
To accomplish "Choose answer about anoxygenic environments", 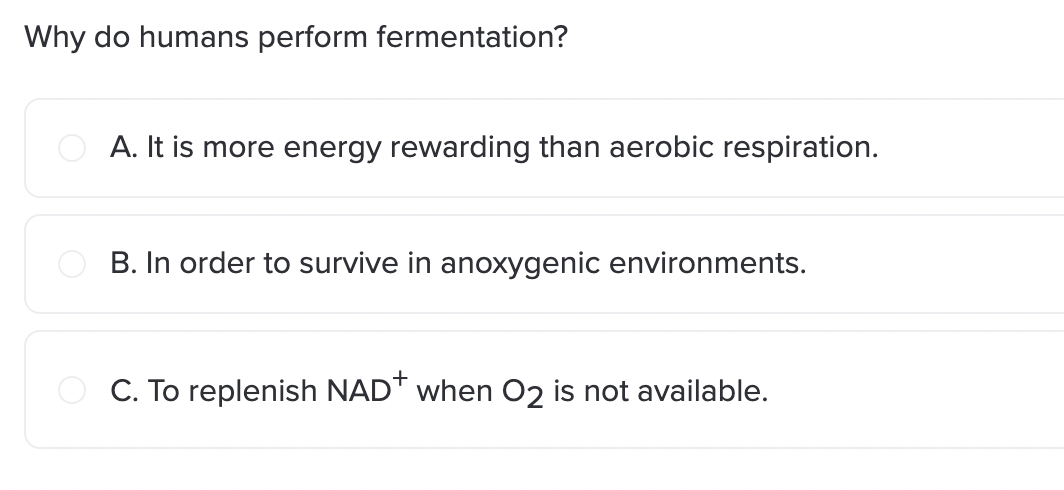I will pyautogui.click(x=458, y=263).
